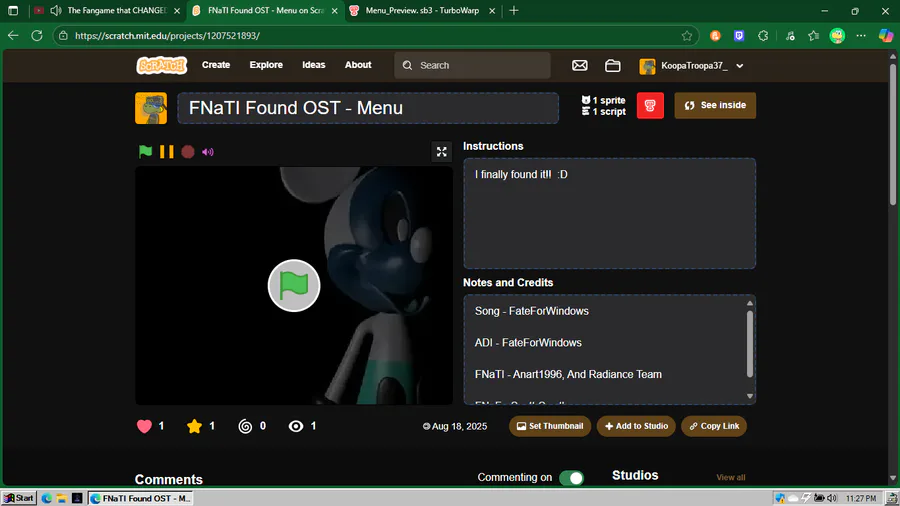The height and width of the screenshot is (506, 900).
Task: Click the views eye icon
Action: pyautogui.click(x=296, y=426)
